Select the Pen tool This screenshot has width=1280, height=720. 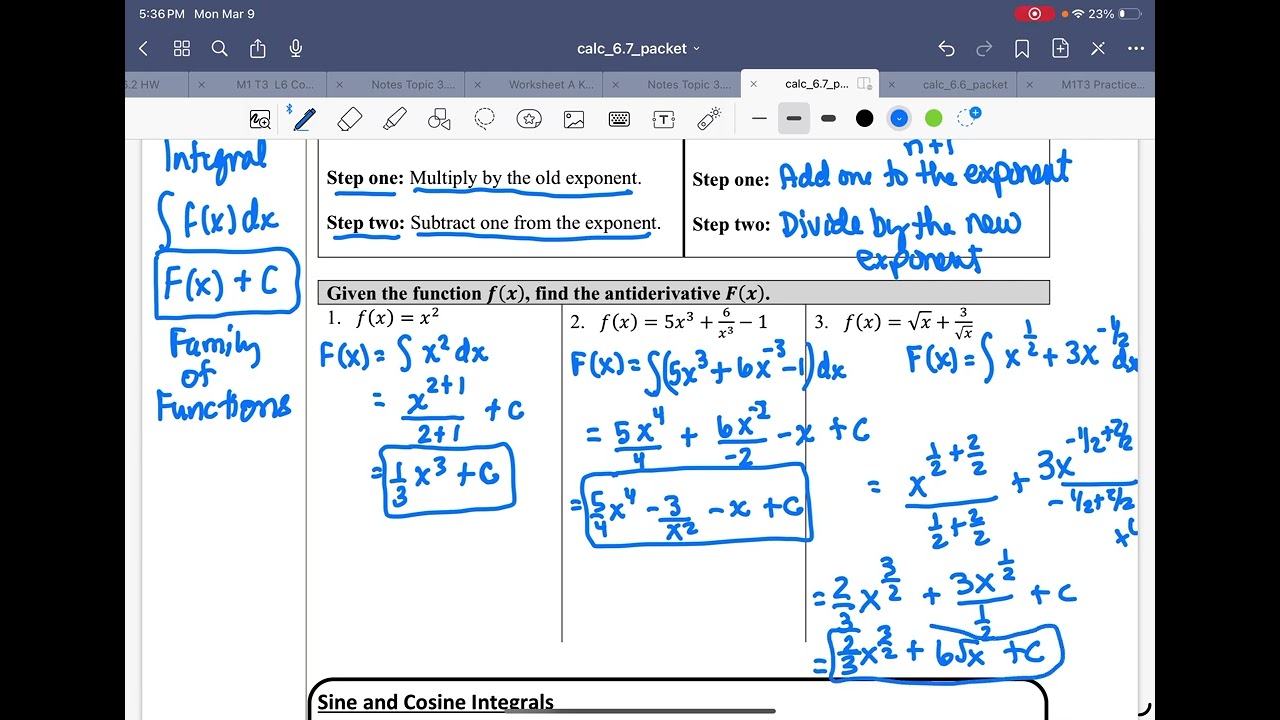304,119
